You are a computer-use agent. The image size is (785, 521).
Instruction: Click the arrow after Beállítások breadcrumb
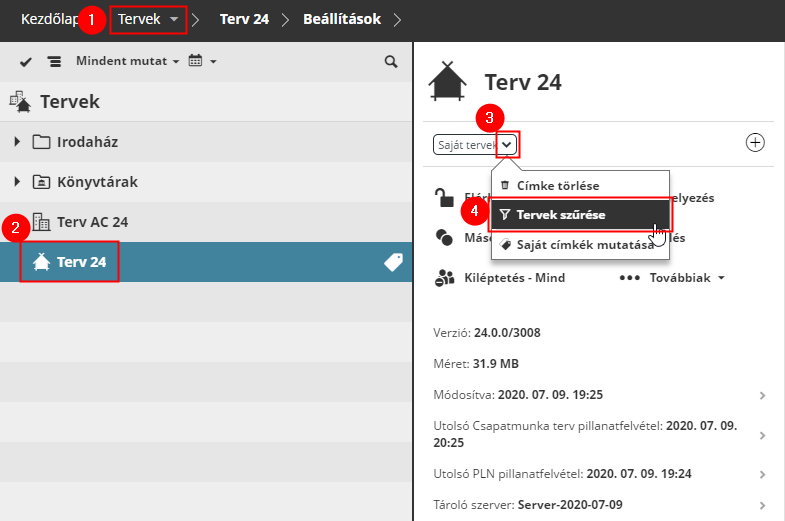pos(398,20)
